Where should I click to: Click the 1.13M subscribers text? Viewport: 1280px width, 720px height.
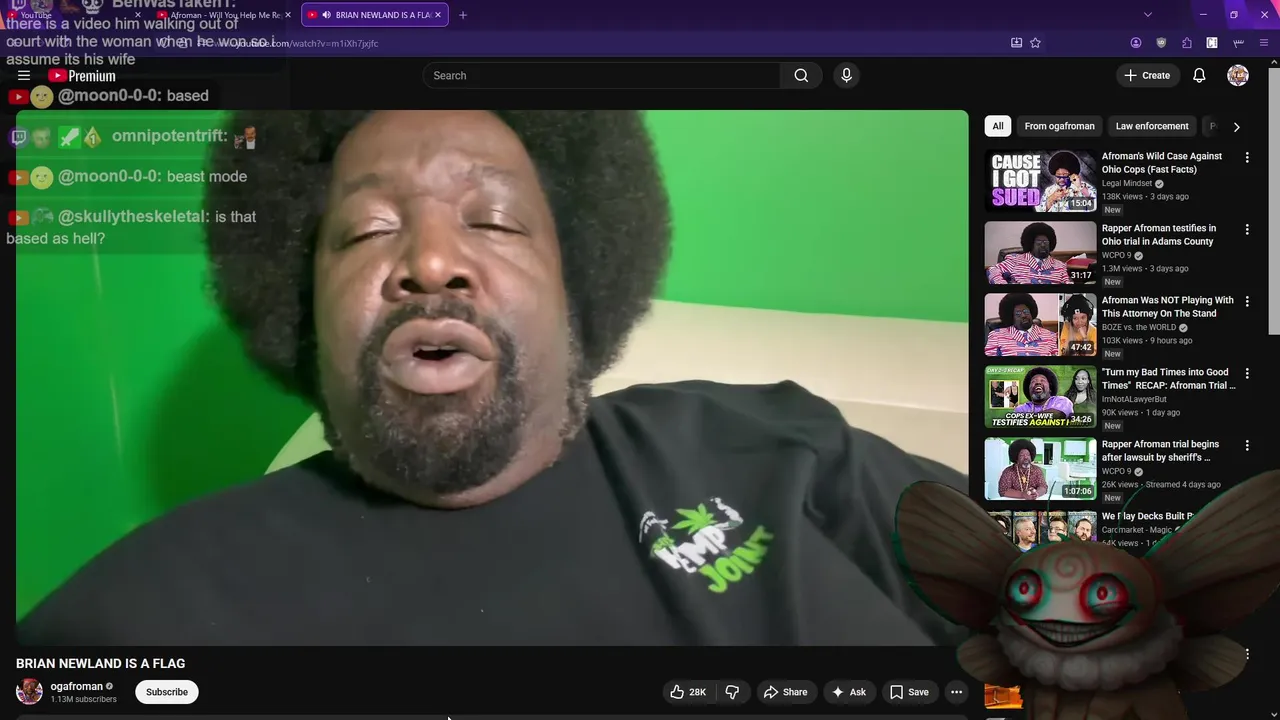[x=84, y=700]
